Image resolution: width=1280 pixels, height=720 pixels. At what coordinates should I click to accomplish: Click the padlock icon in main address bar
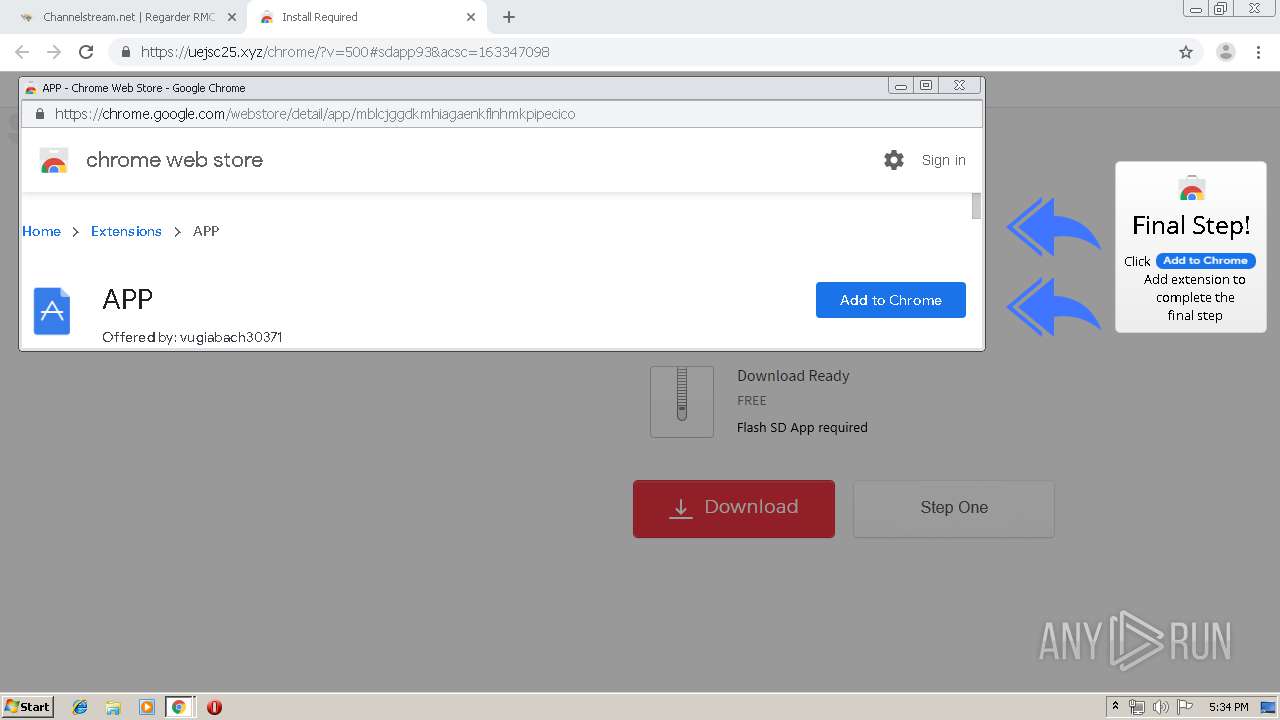click(x=125, y=52)
